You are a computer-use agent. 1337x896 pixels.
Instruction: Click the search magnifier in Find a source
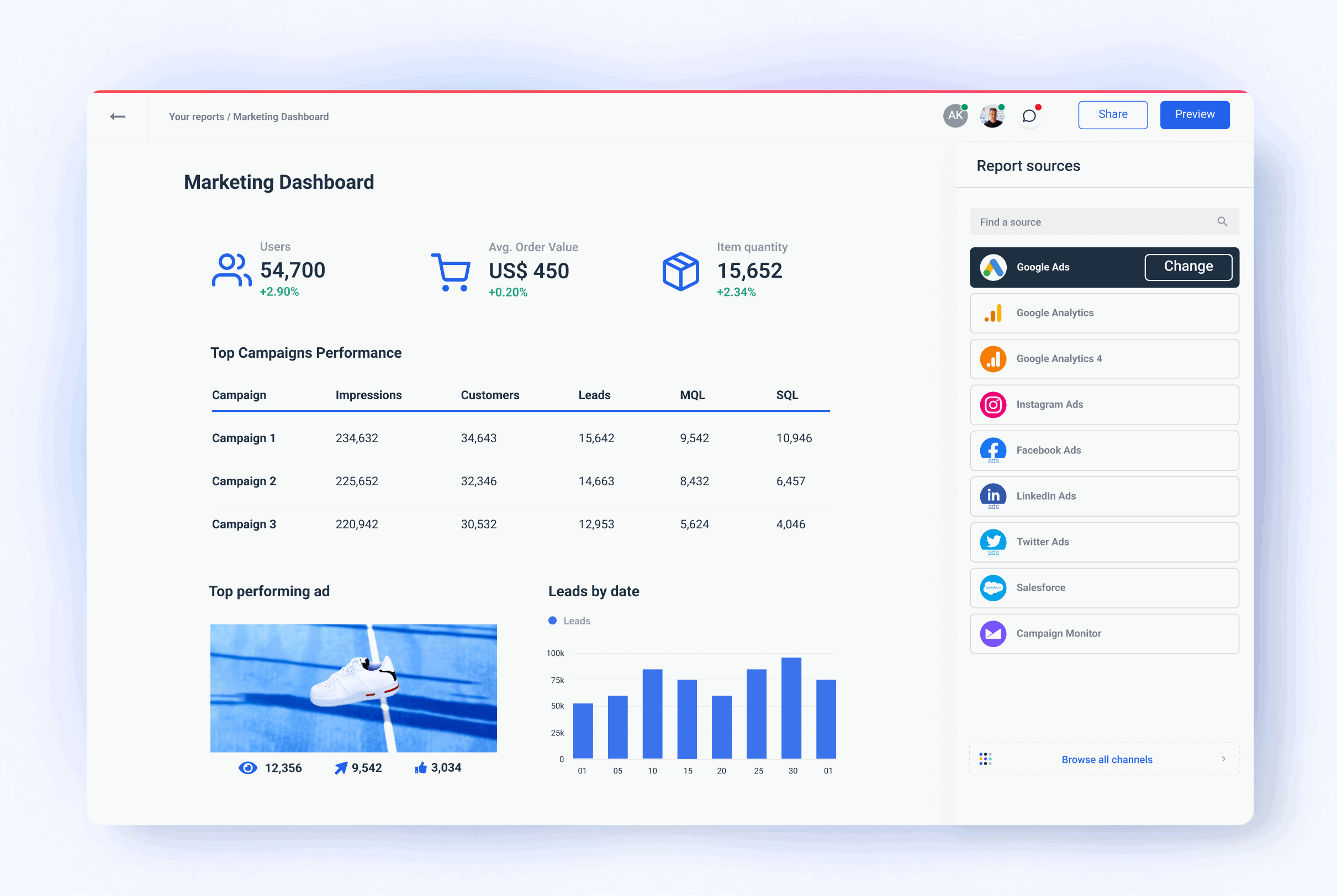[x=1222, y=222]
